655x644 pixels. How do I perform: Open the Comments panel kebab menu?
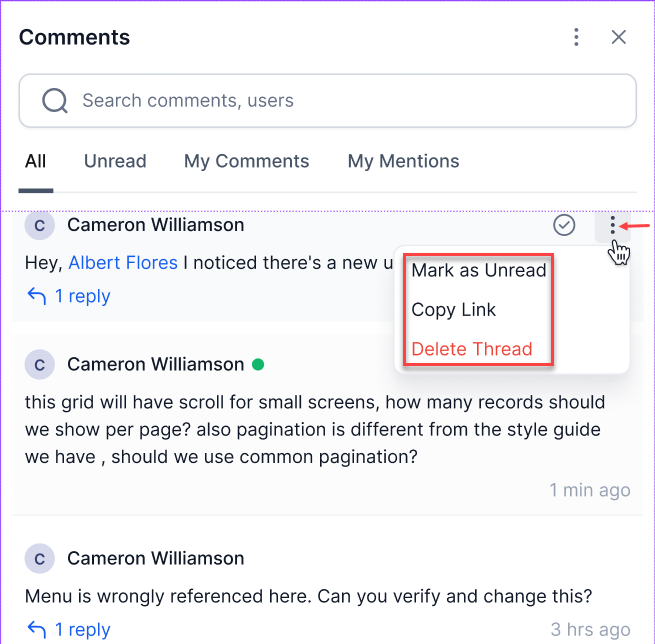point(576,37)
